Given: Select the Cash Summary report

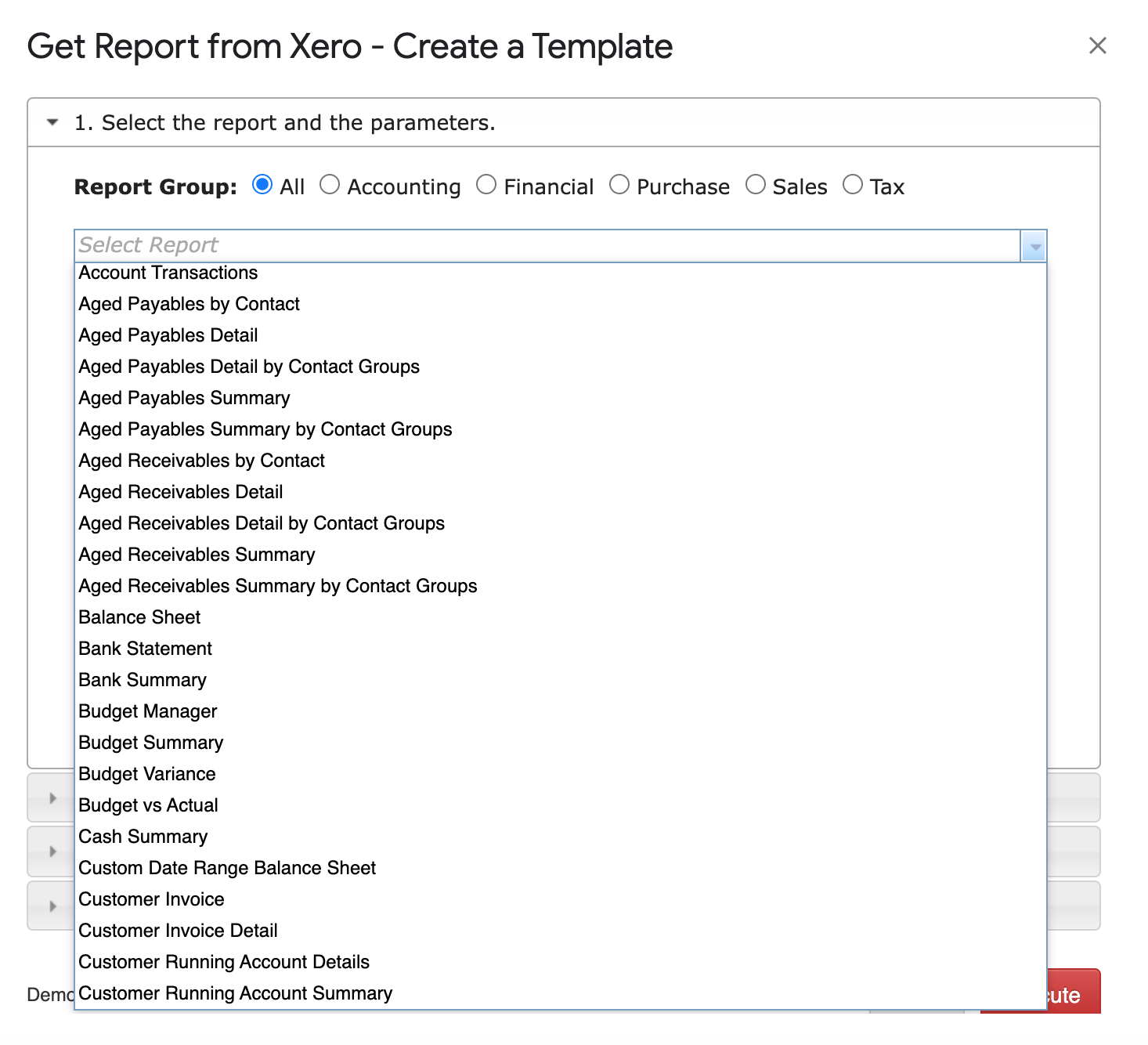Looking at the screenshot, I should tap(561, 837).
